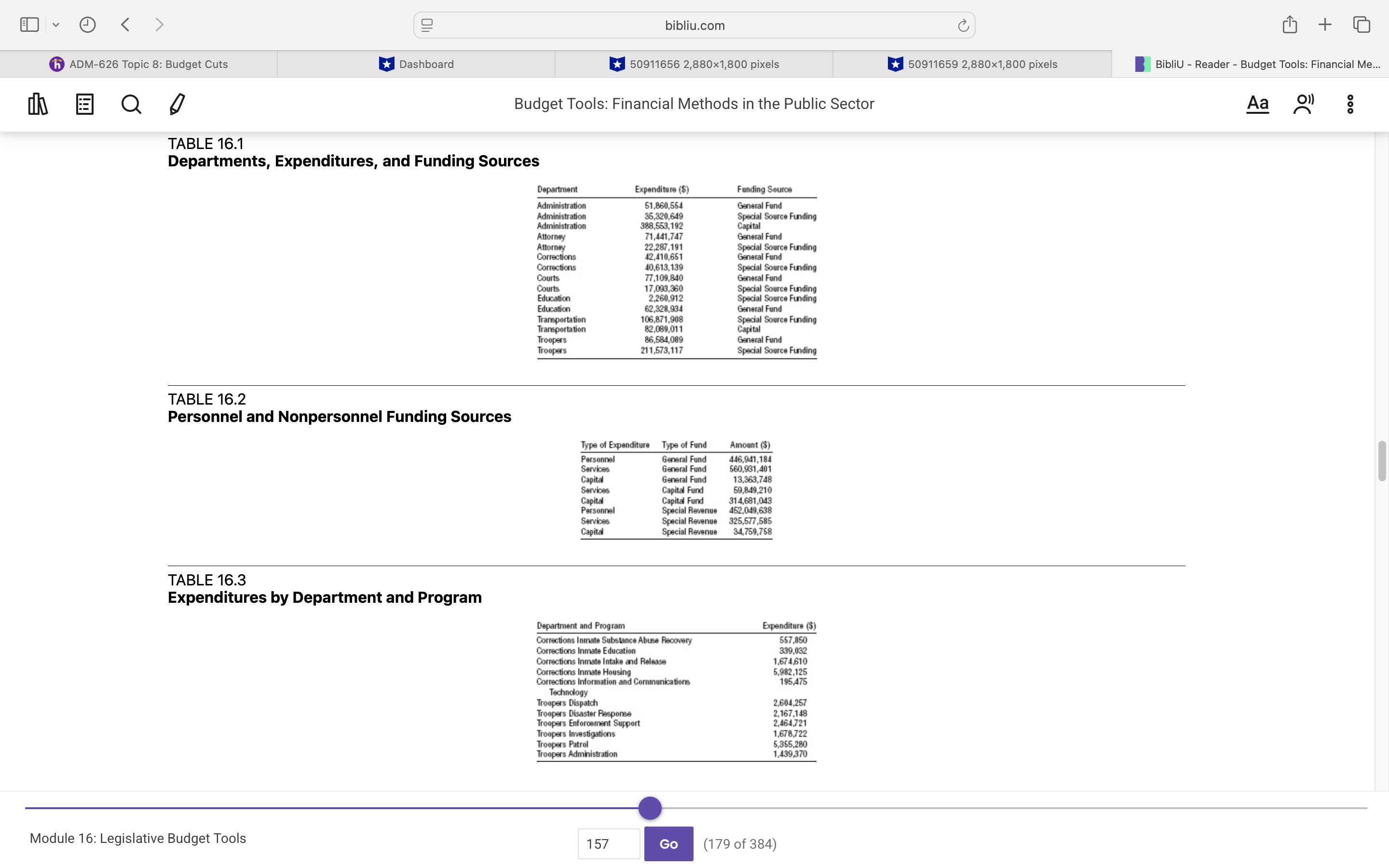Open the search tool in the reader

[131, 104]
